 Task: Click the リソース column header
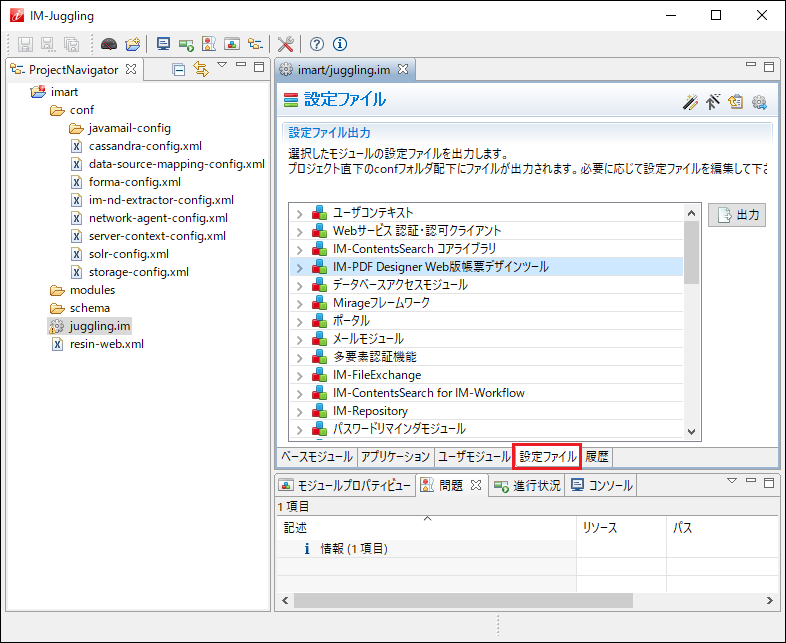[622, 528]
